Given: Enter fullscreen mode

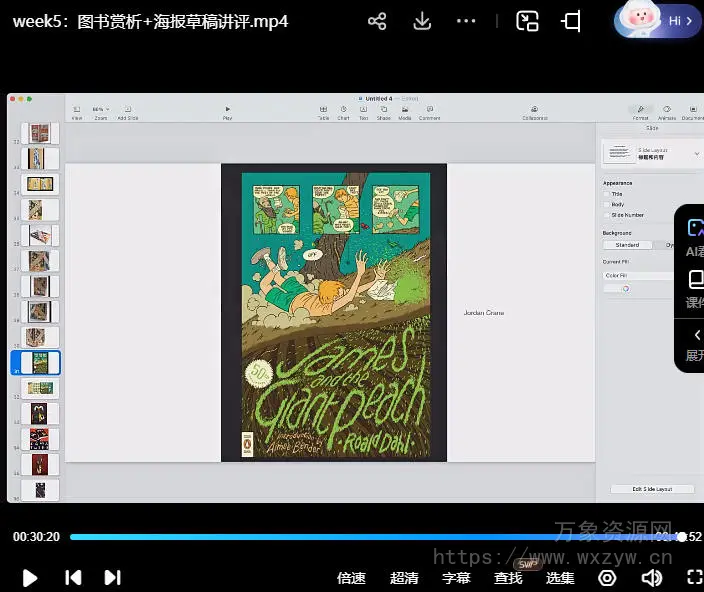Looking at the screenshot, I should click(694, 577).
